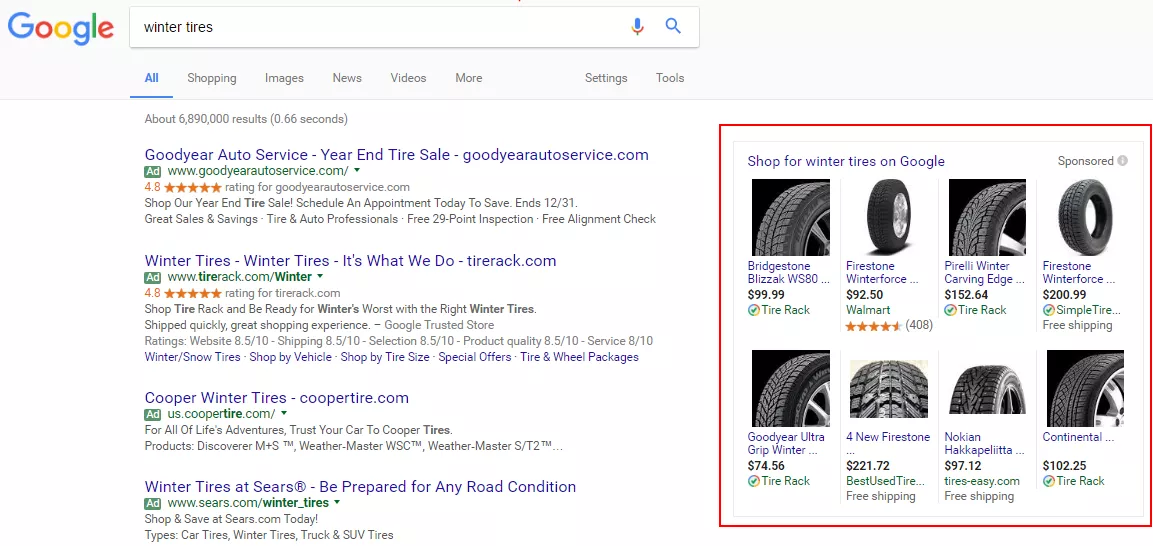This screenshot has height=546, width=1153.
Task: Open Nokian Hakkapeliitta product title
Action: [x=984, y=444]
